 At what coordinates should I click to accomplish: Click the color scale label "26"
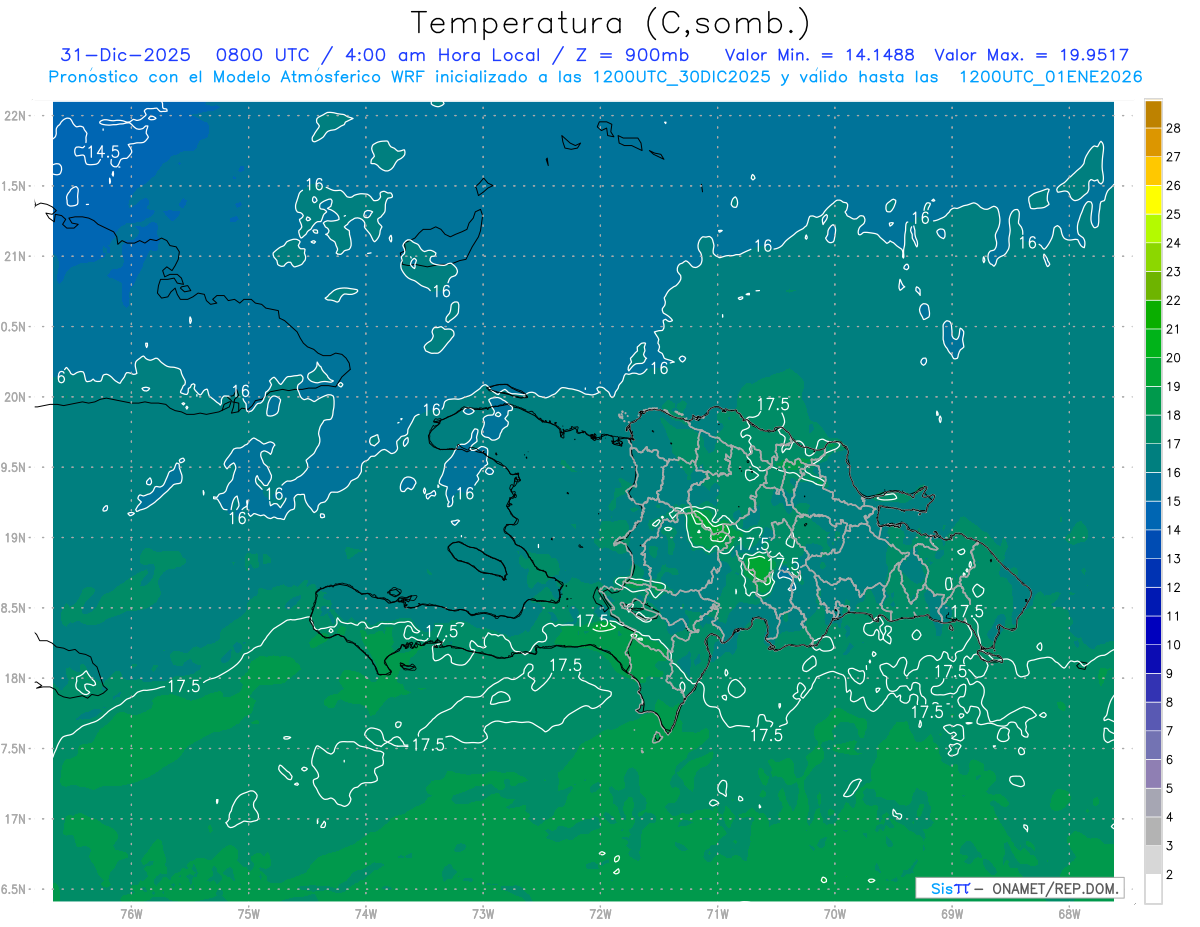point(1174,186)
